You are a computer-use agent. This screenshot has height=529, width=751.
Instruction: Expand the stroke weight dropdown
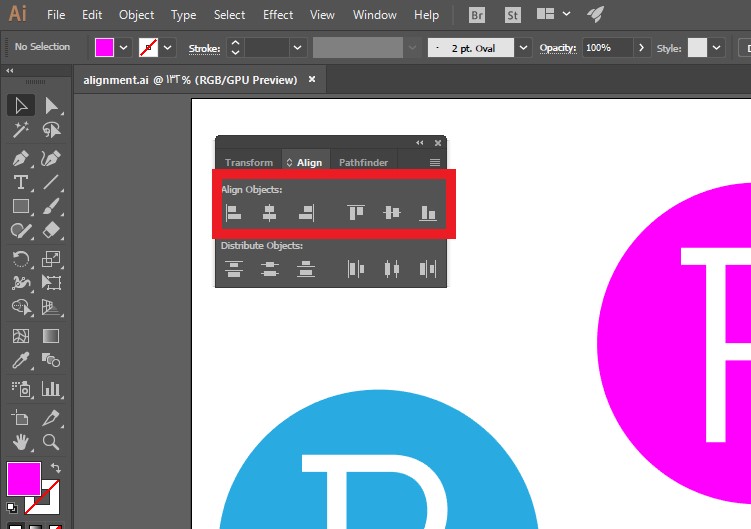(x=297, y=48)
